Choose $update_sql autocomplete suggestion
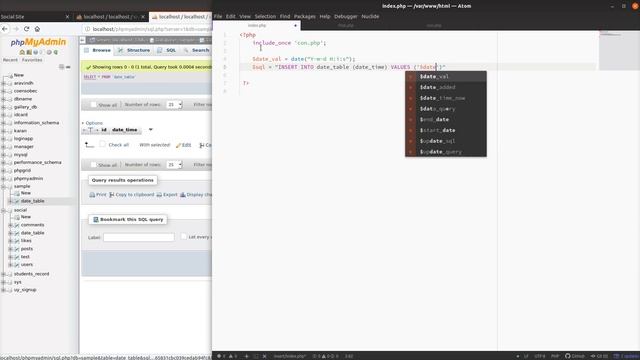The image size is (640, 360). click(446, 141)
